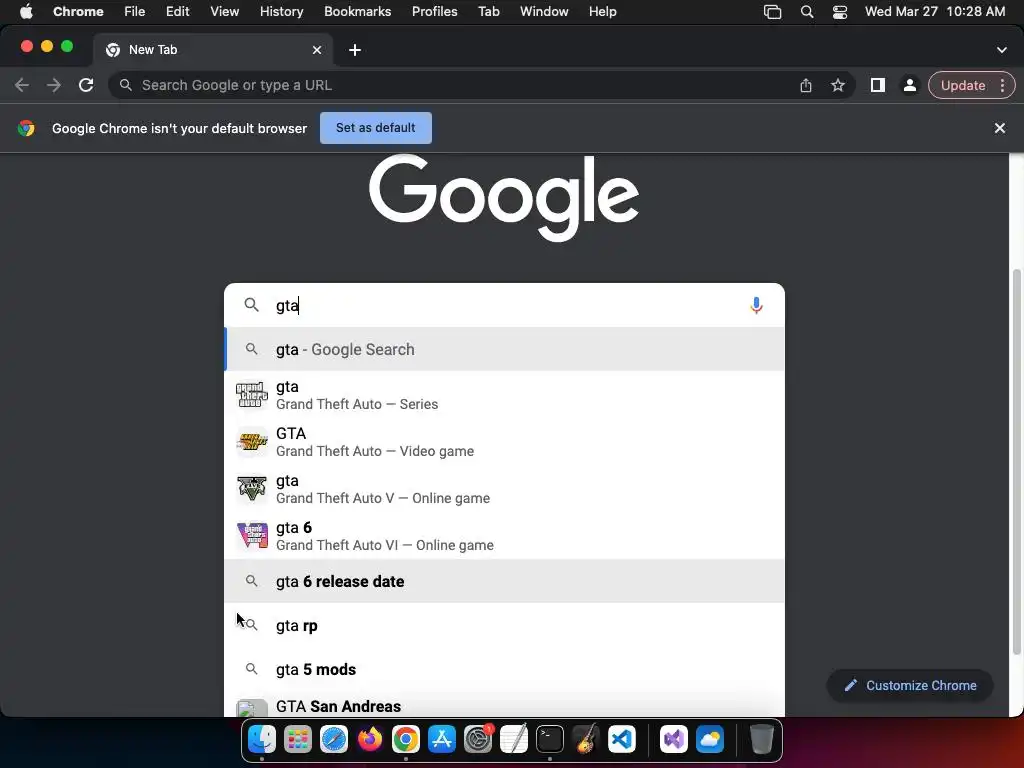The height and width of the screenshot is (768, 1024).
Task: Close the New Tab tab
Action: [x=317, y=50]
